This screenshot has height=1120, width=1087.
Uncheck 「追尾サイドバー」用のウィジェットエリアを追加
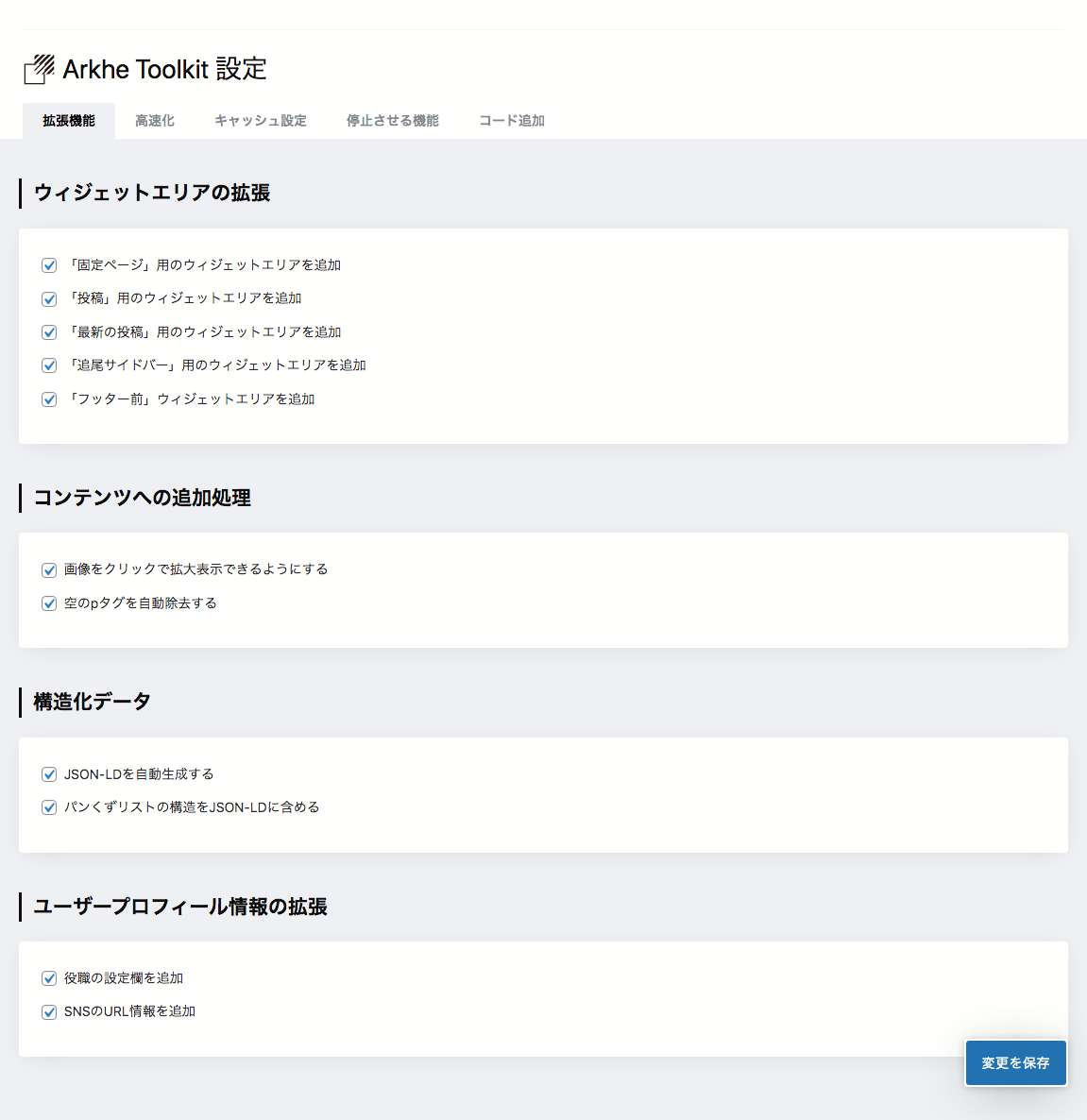[x=49, y=365]
